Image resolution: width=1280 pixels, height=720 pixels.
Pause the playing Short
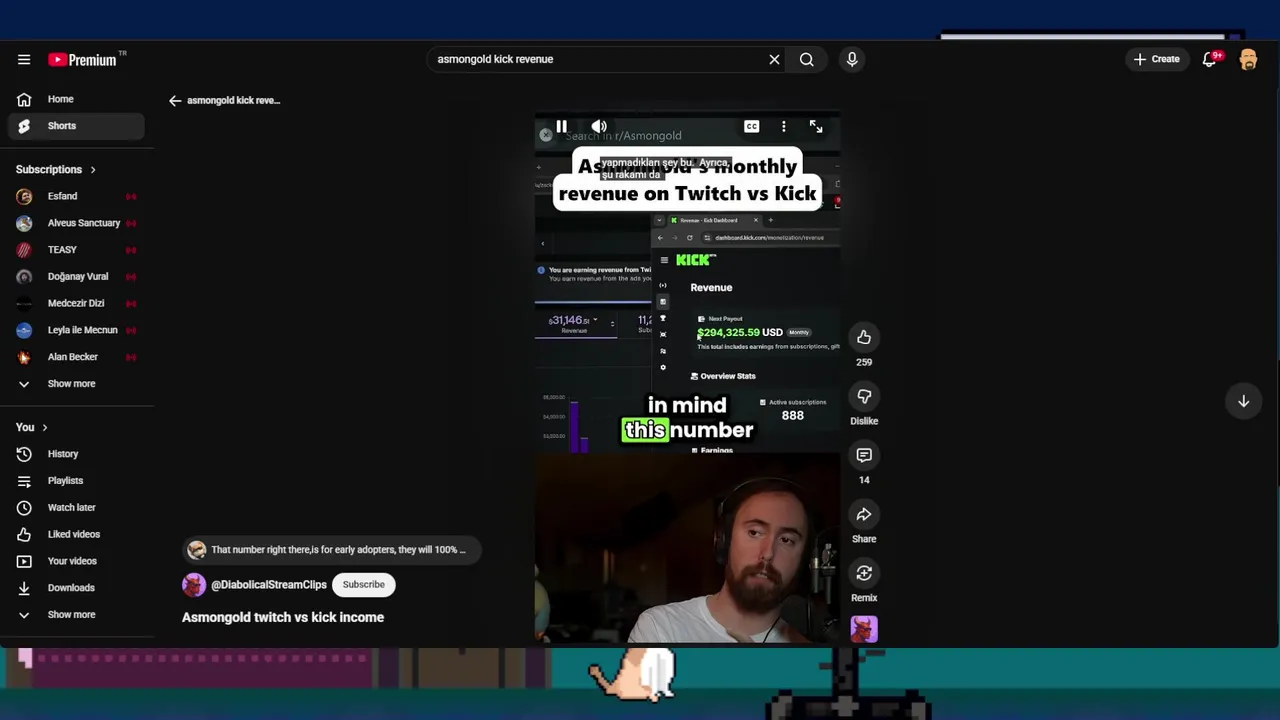point(561,127)
